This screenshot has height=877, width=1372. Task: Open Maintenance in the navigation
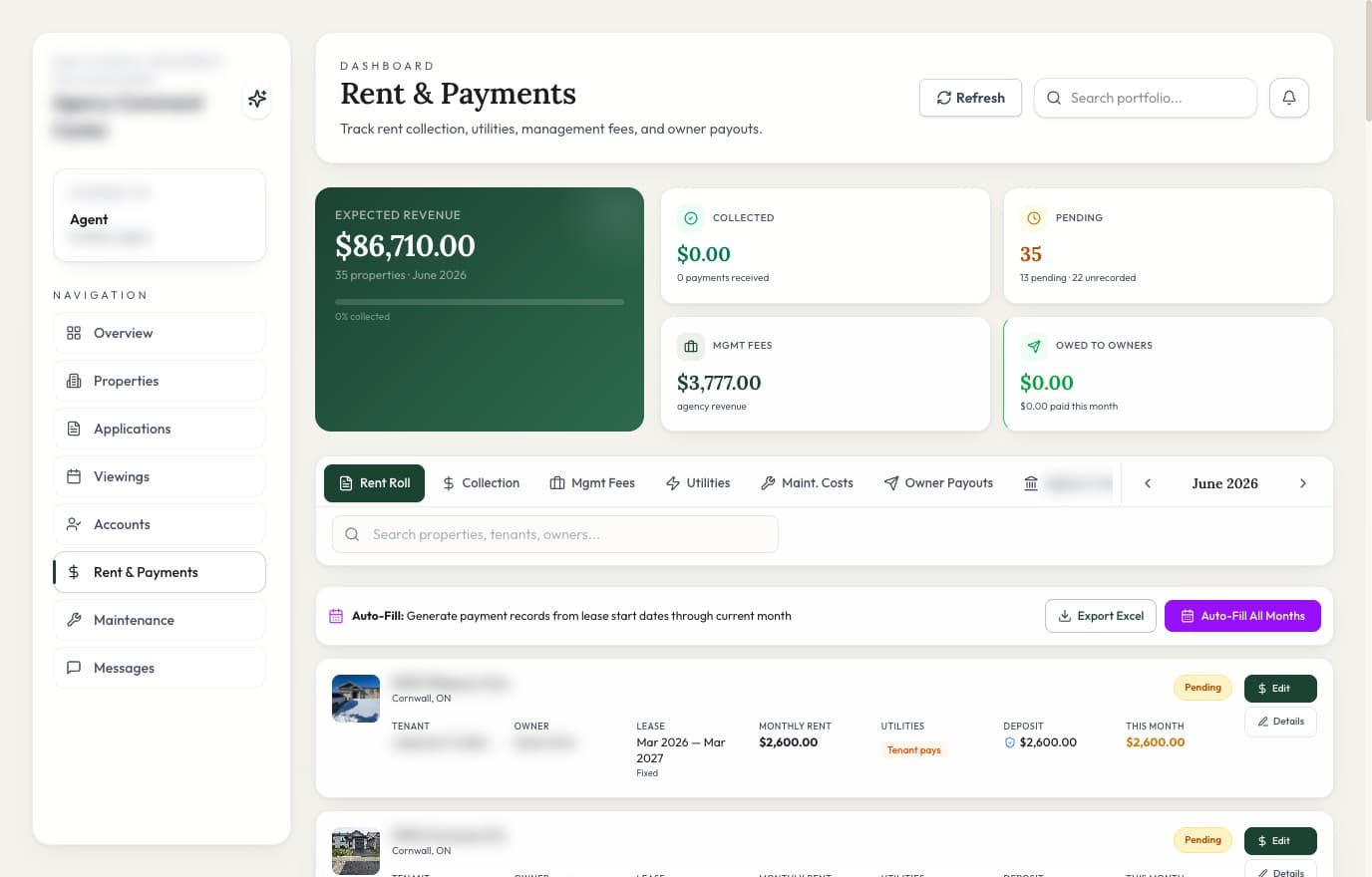coord(160,620)
